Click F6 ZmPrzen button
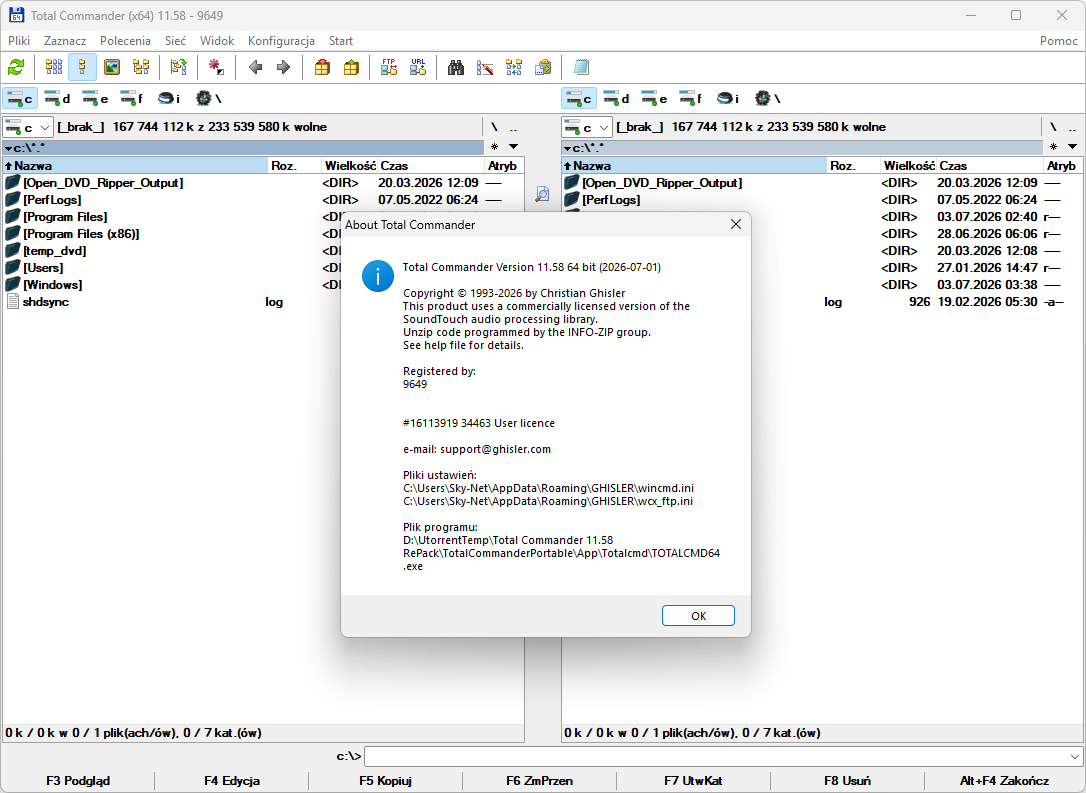This screenshot has width=1086, height=793. pos(540,781)
